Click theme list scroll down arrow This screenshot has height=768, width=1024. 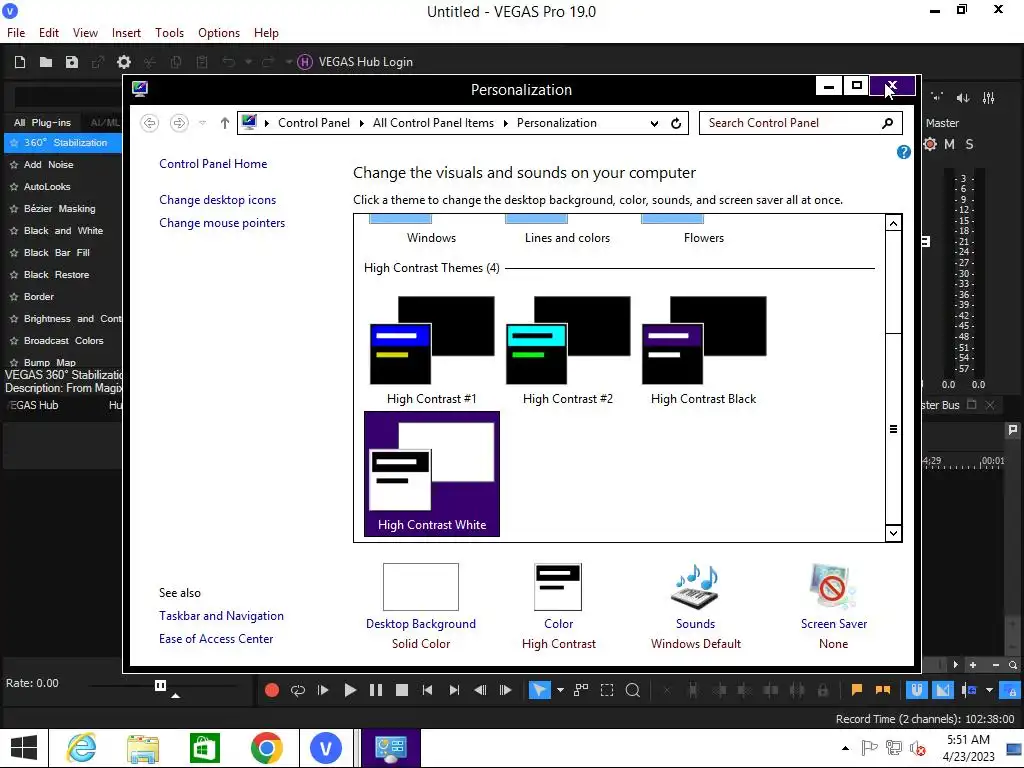pos(893,533)
